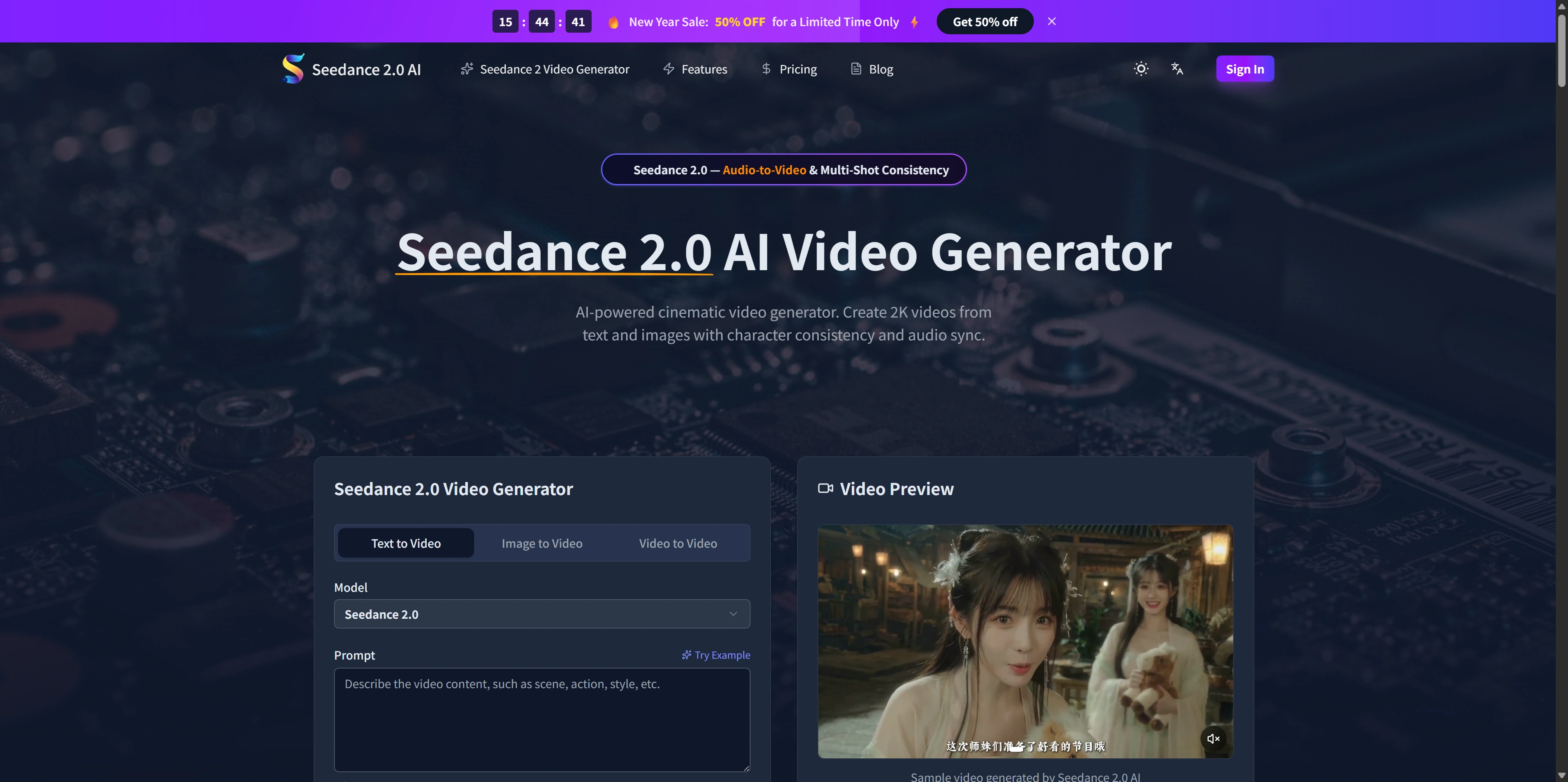
Task: Click the video camera icon by Video Preview
Action: pyautogui.click(x=825, y=488)
